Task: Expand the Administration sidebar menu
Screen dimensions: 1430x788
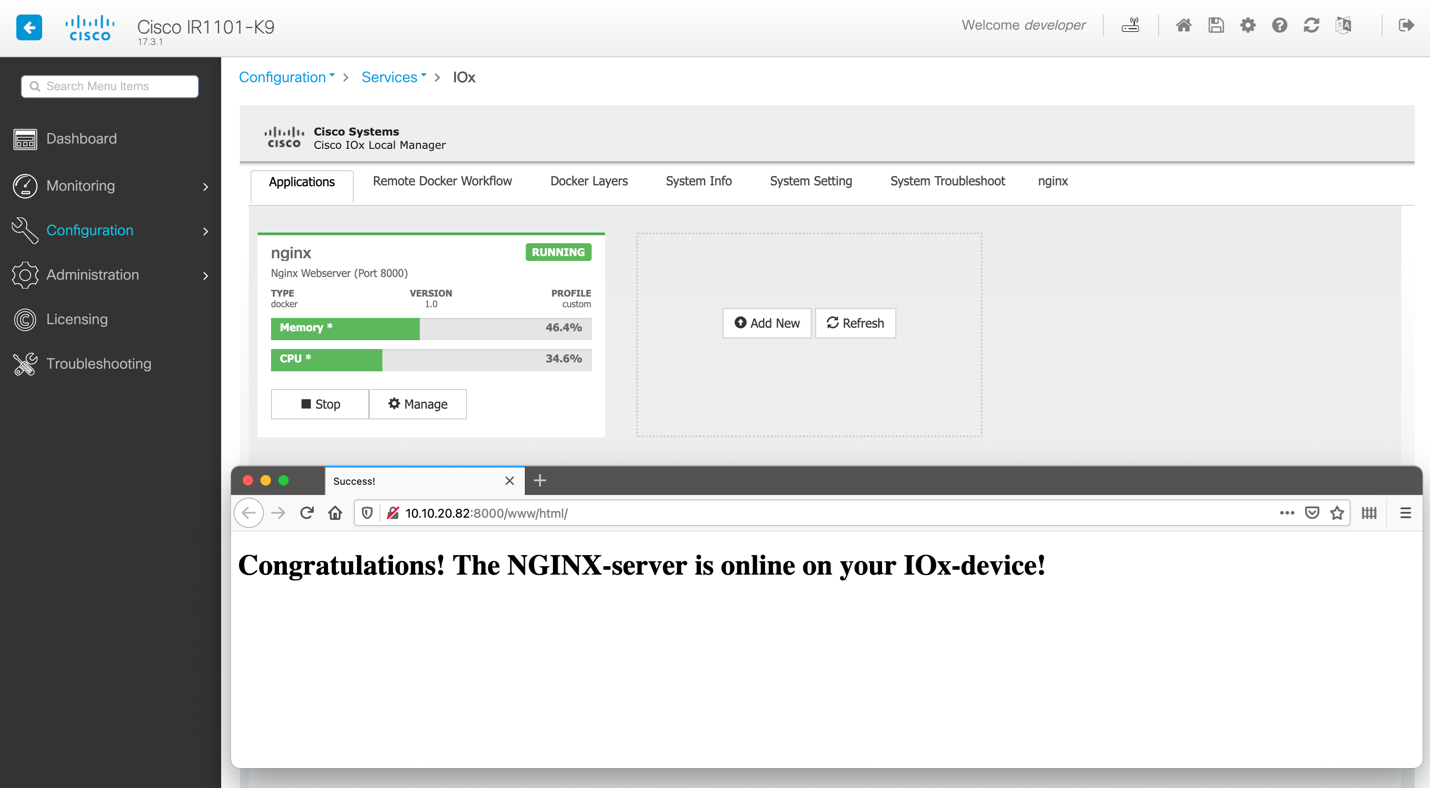Action: coord(110,275)
